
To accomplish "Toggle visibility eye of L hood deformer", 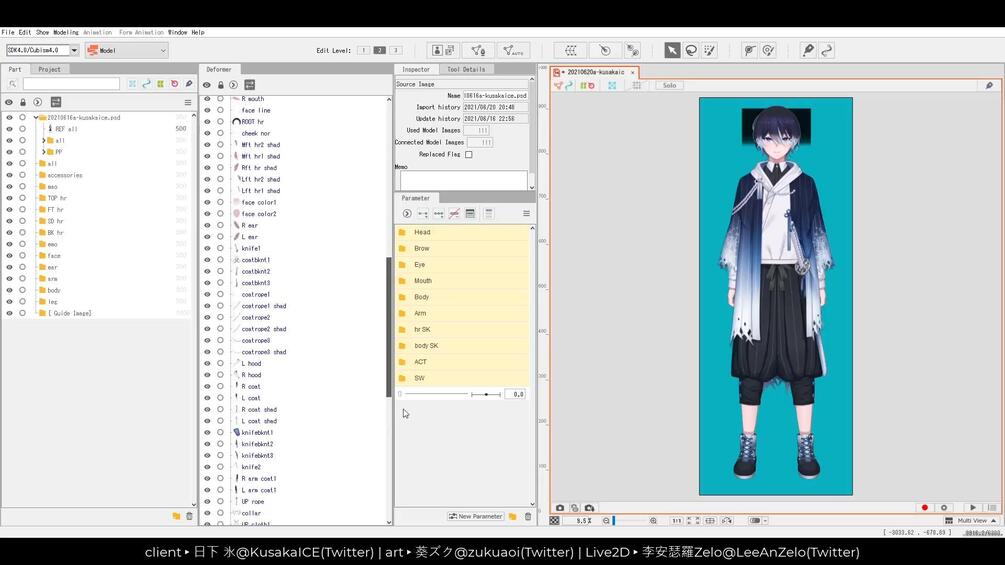I will 207,363.
